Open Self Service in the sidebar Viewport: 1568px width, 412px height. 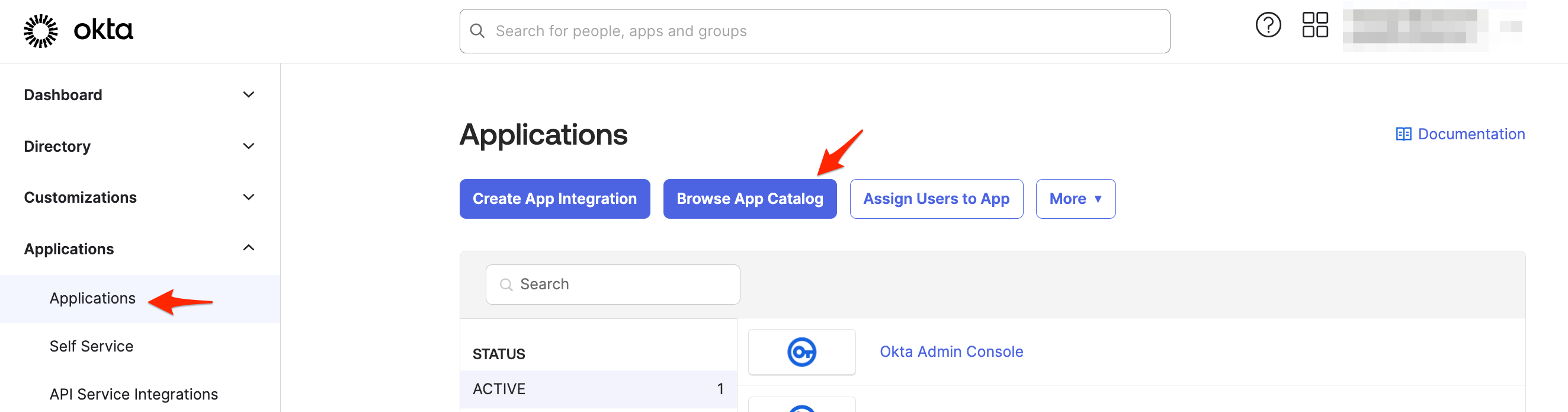[91, 346]
